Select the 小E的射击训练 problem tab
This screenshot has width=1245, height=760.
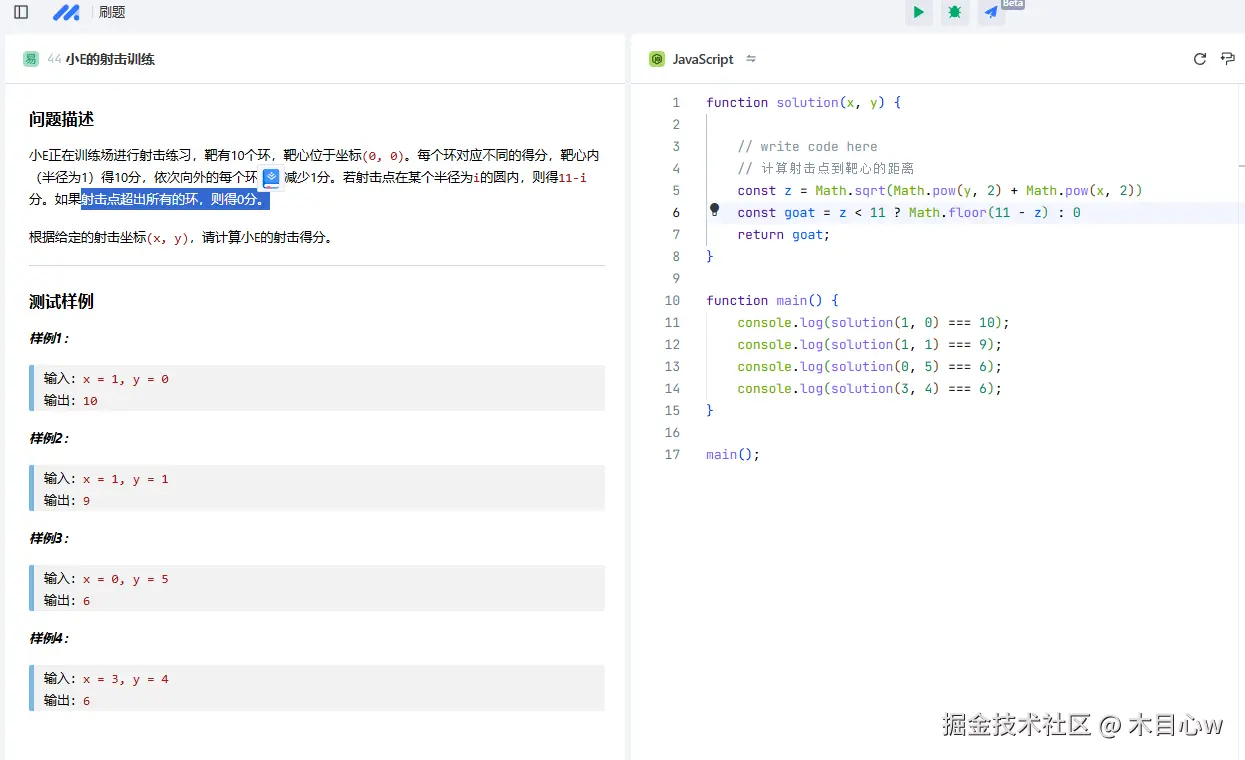[x=110, y=59]
